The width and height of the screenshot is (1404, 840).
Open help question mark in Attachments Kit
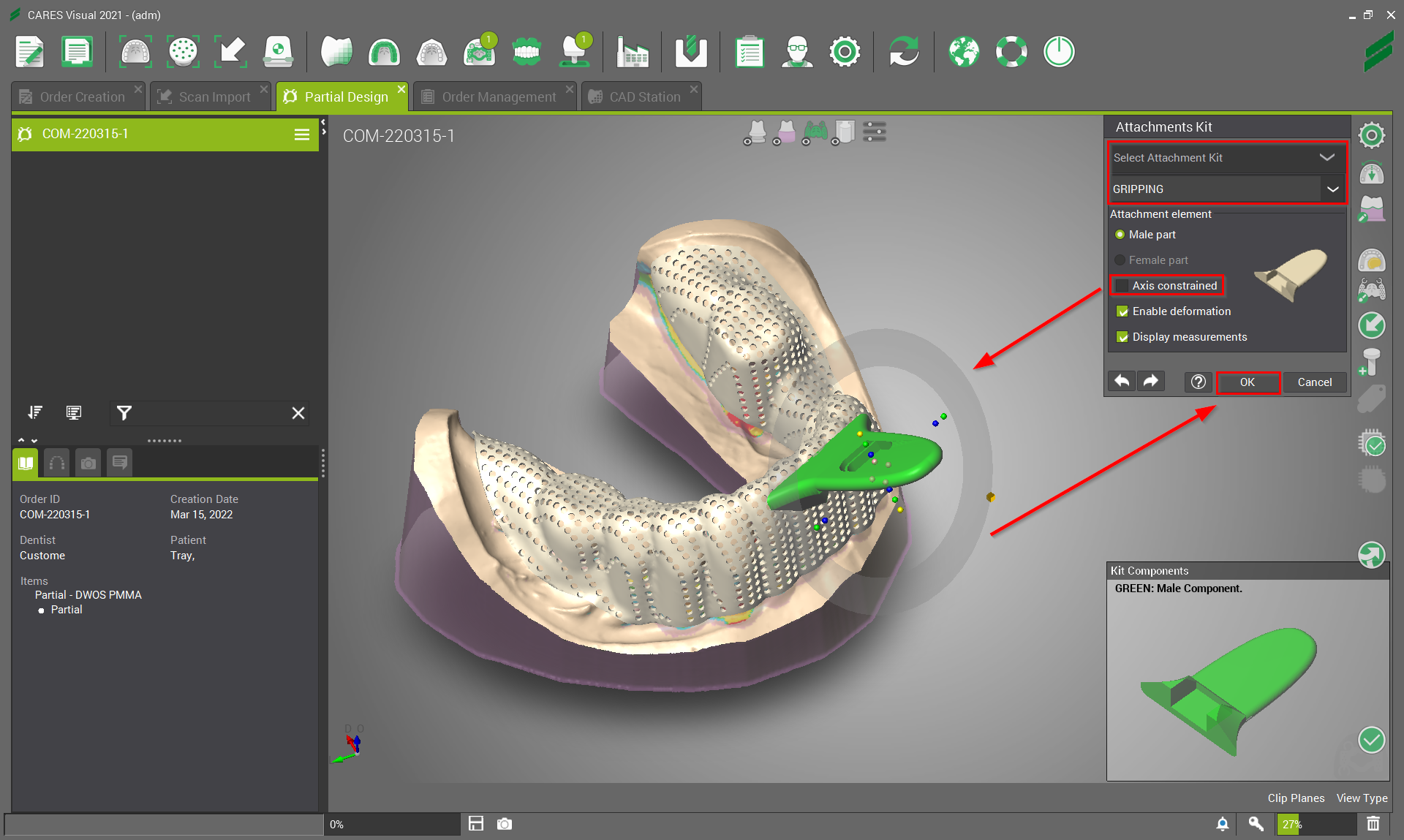pos(1198,382)
